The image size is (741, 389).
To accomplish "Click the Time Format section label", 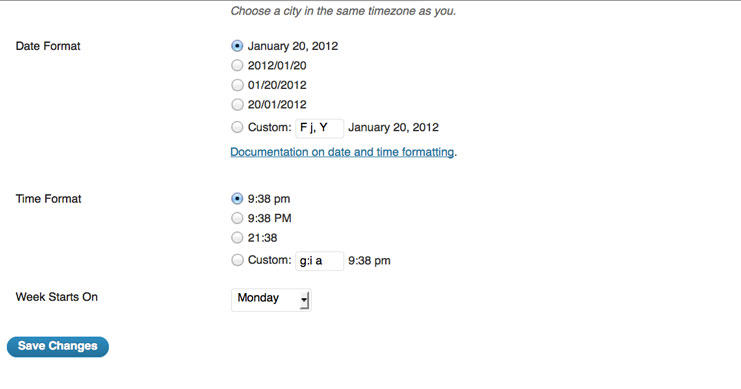I will [48, 199].
